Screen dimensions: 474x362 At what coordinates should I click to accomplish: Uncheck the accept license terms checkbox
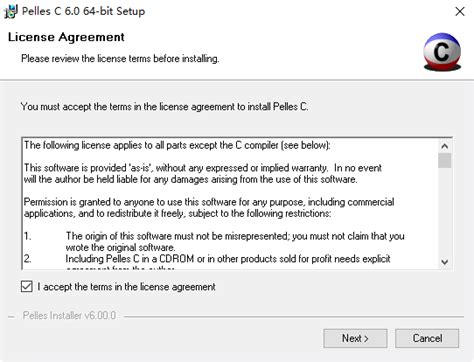pyautogui.click(x=27, y=287)
